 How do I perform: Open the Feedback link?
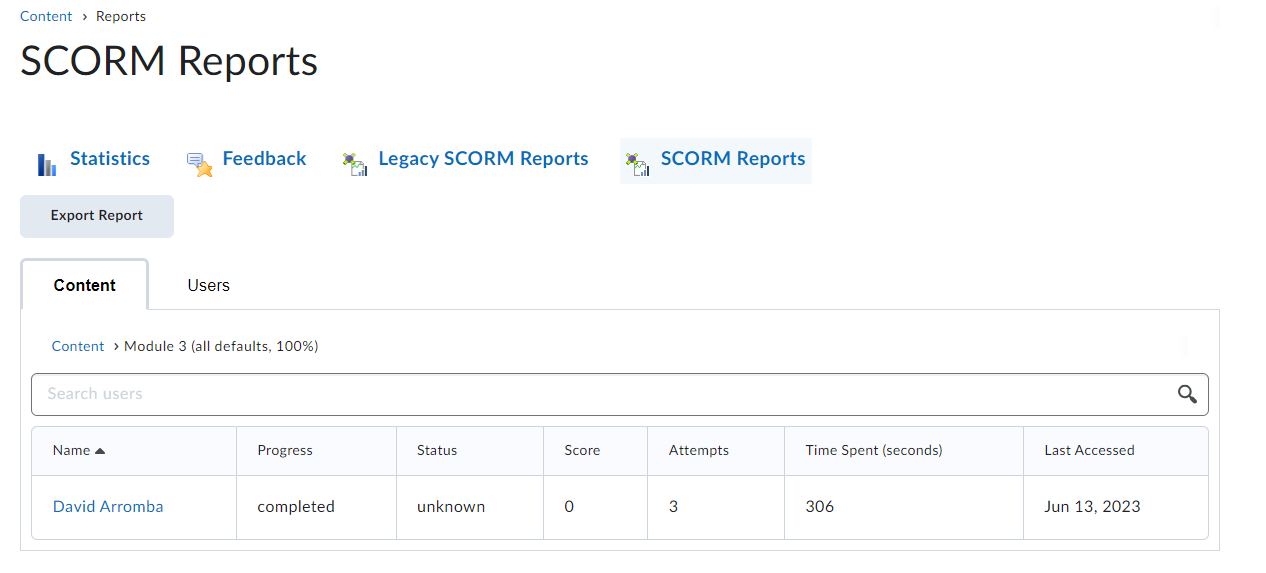pyautogui.click(x=264, y=159)
